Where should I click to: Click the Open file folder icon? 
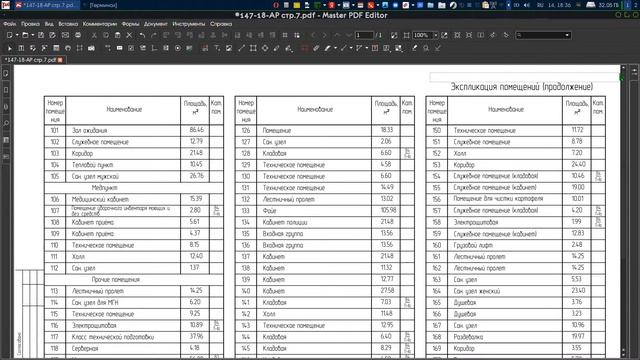tap(25, 36)
